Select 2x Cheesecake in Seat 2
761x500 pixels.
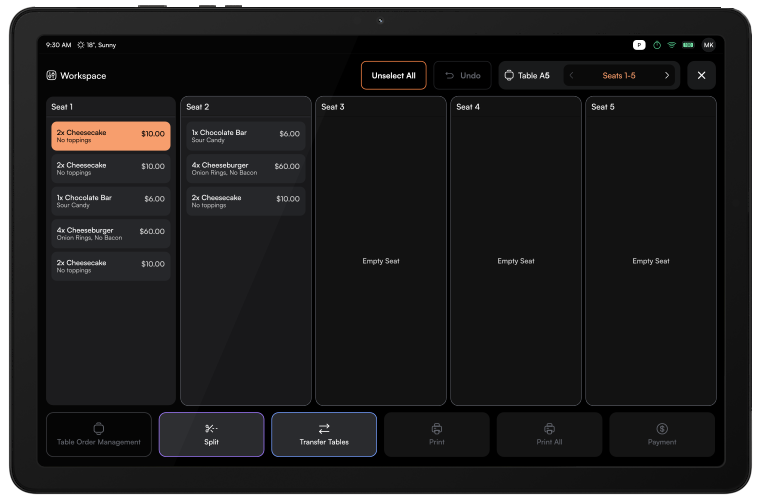[246, 201]
